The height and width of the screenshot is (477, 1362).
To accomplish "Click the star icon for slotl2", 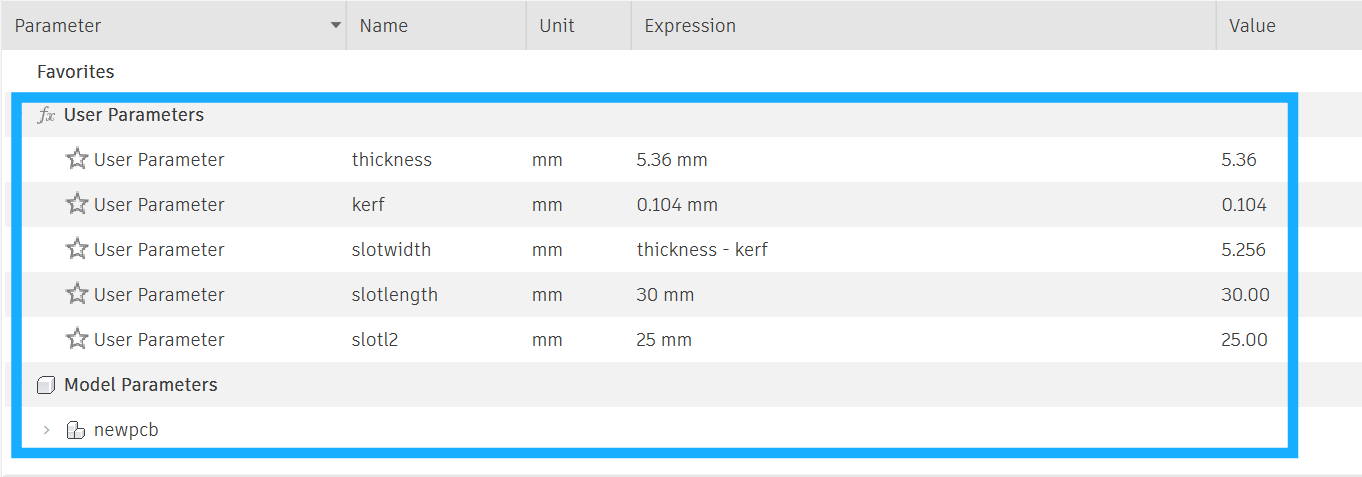I will (77, 339).
